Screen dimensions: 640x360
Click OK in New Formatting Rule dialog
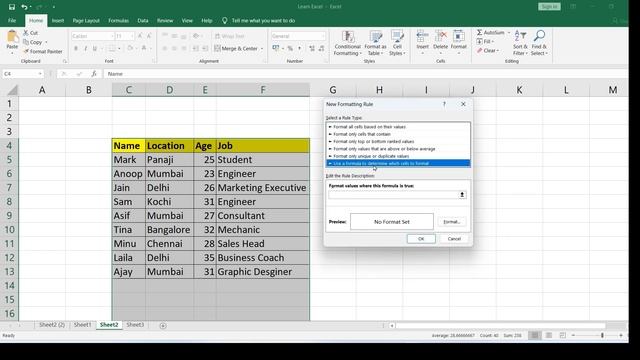pos(421,239)
